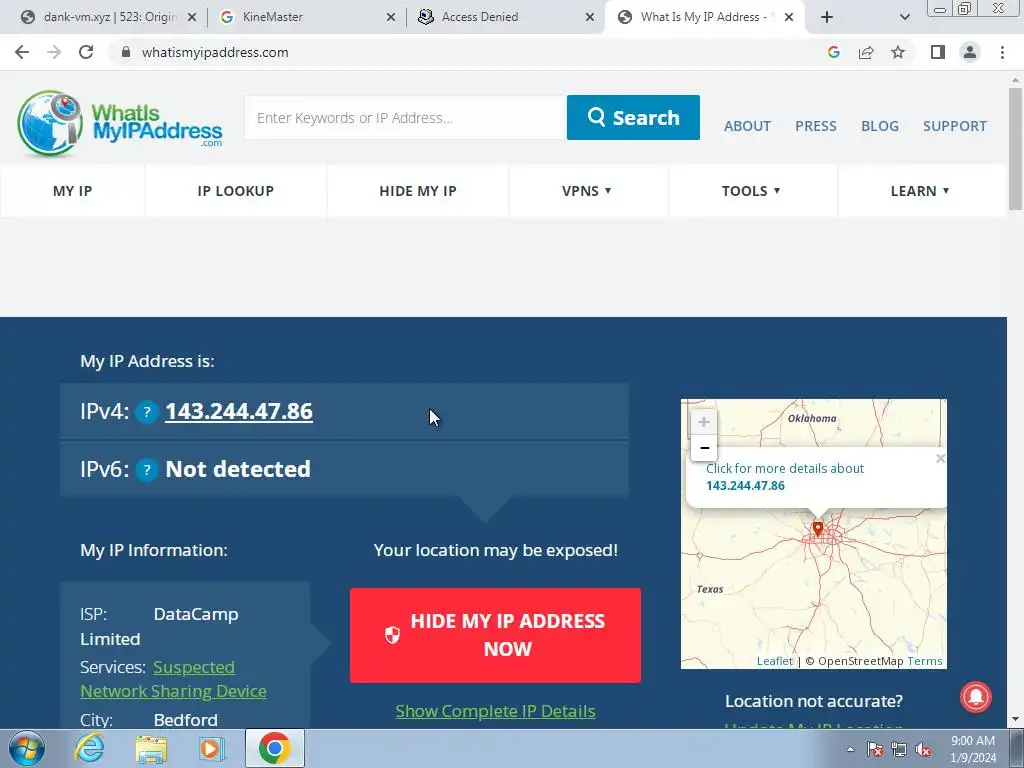Open Windows Explorer folder in taskbar
The image size is (1024, 768).
pyautogui.click(x=152, y=748)
